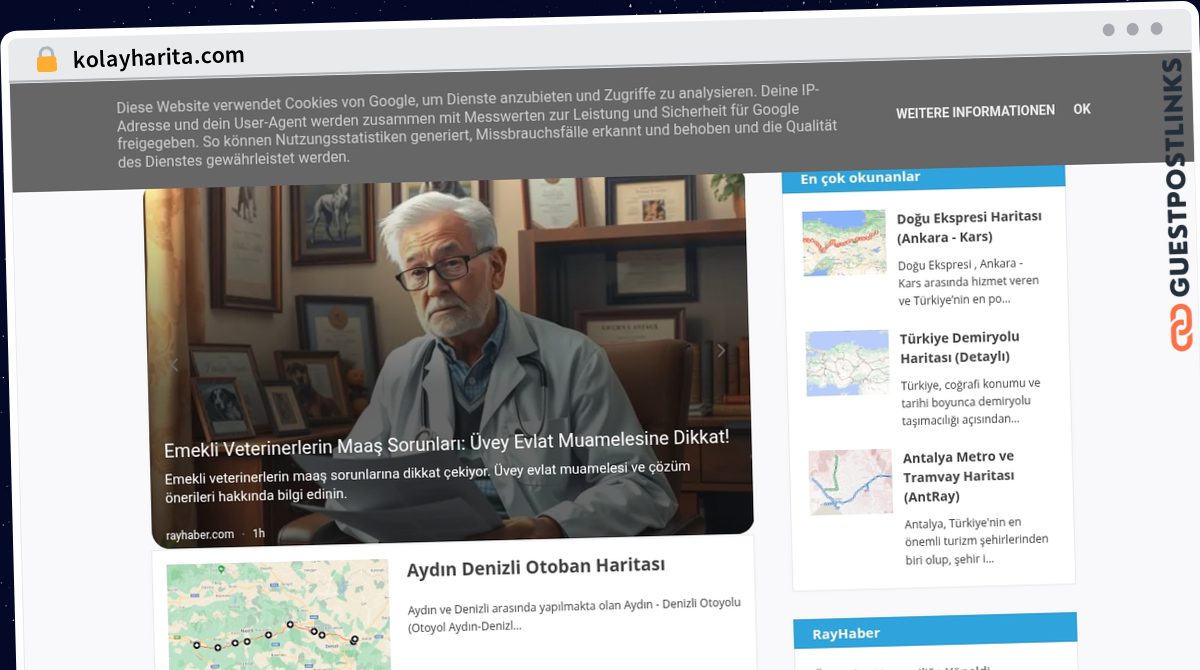Screen dimensions: 1200x670
Task: Click the "Diese Website verwendet Cookies" notice text
Action: (477, 124)
